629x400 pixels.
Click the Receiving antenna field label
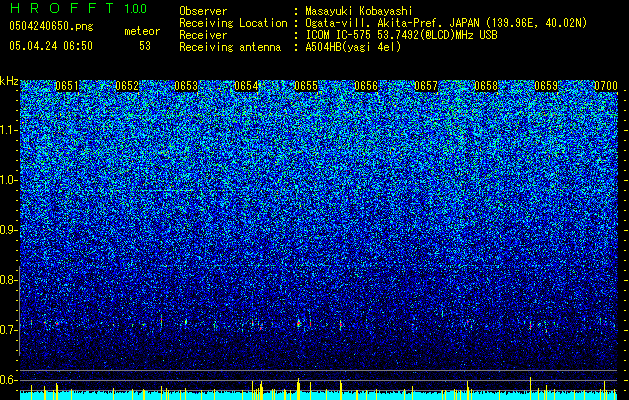(x=230, y=47)
